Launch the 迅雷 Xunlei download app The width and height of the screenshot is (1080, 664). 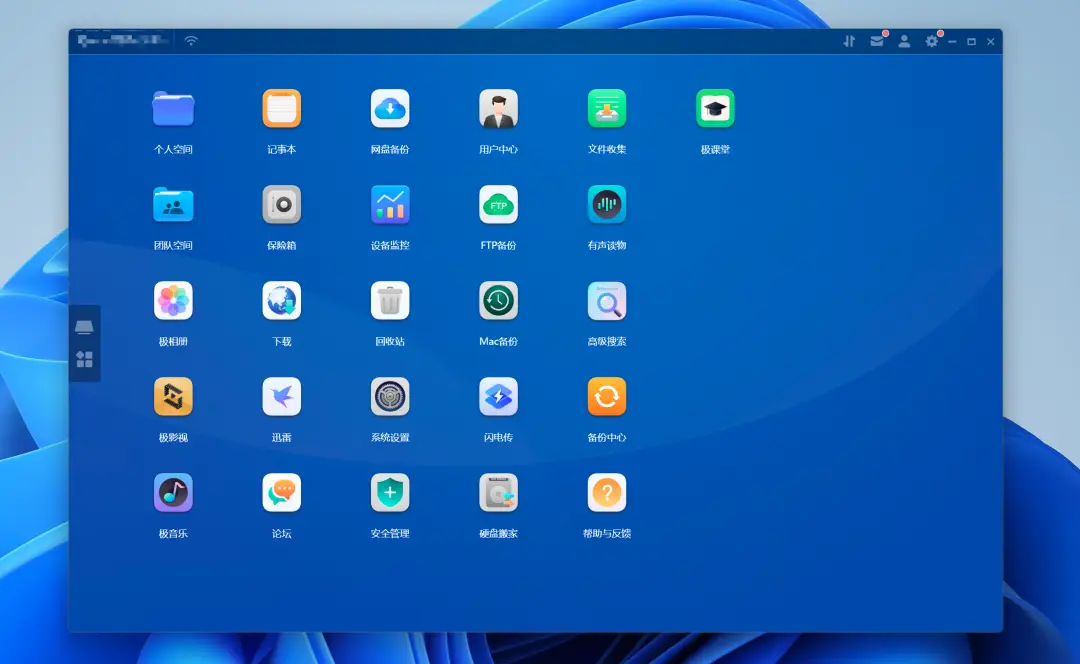pos(281,397)
